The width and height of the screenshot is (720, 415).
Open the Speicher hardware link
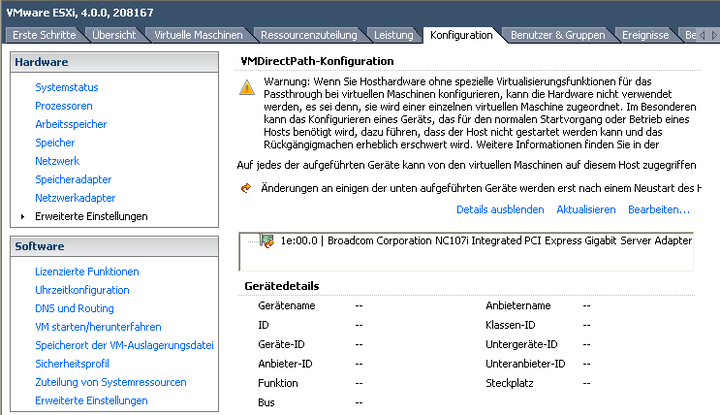click(55, 142)
